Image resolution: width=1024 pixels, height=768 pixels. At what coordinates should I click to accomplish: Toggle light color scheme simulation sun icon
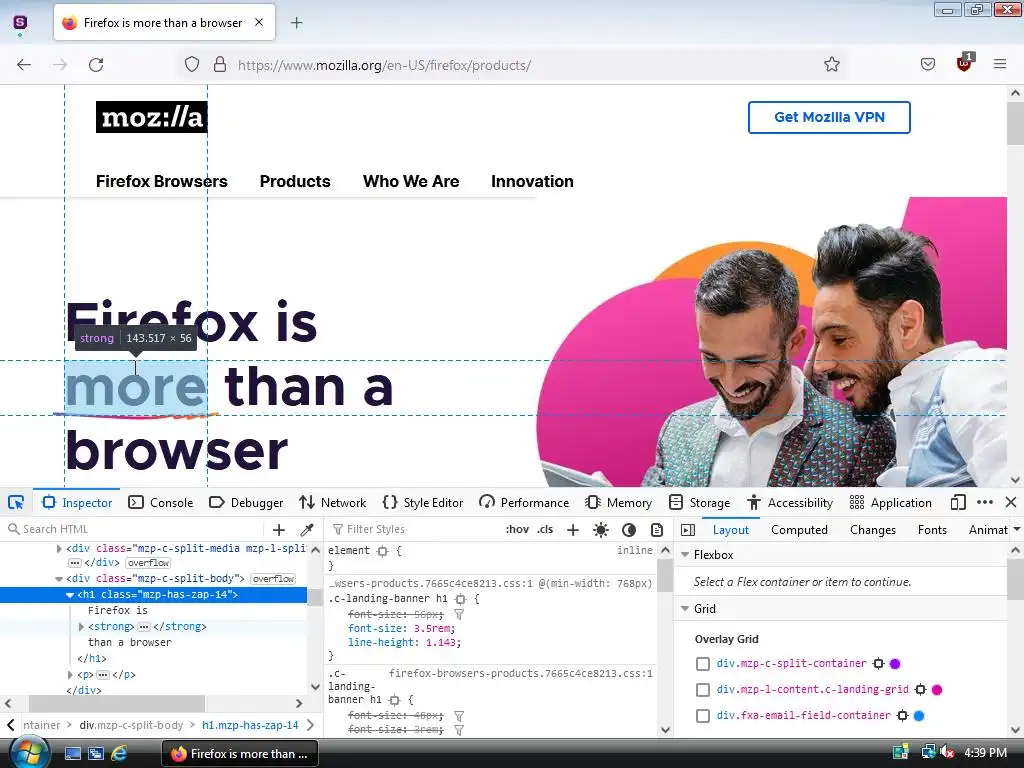click(601, 530)
